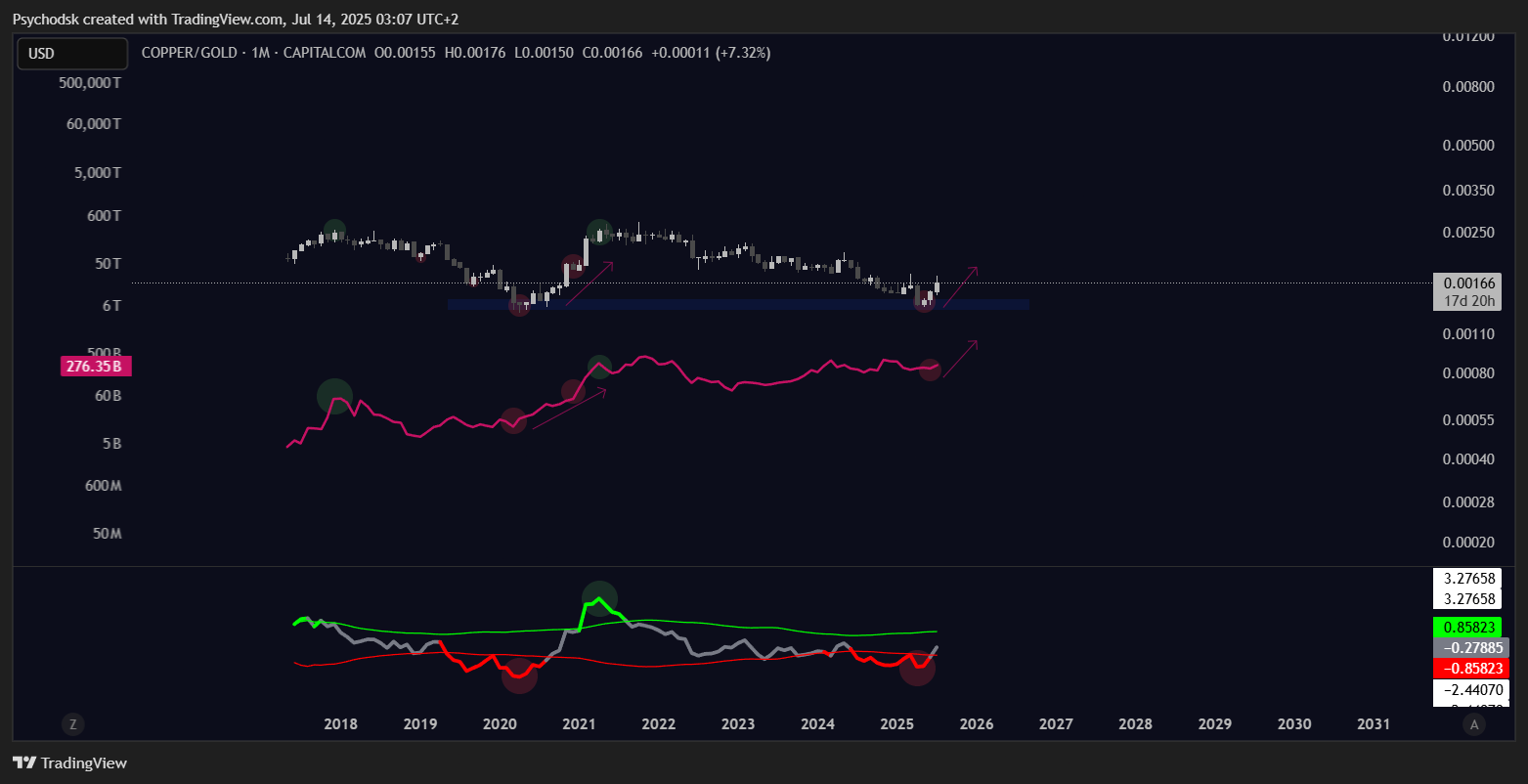1528x784 pixels.
Task: Click the 600M left scale label
Action: (103, 486)
